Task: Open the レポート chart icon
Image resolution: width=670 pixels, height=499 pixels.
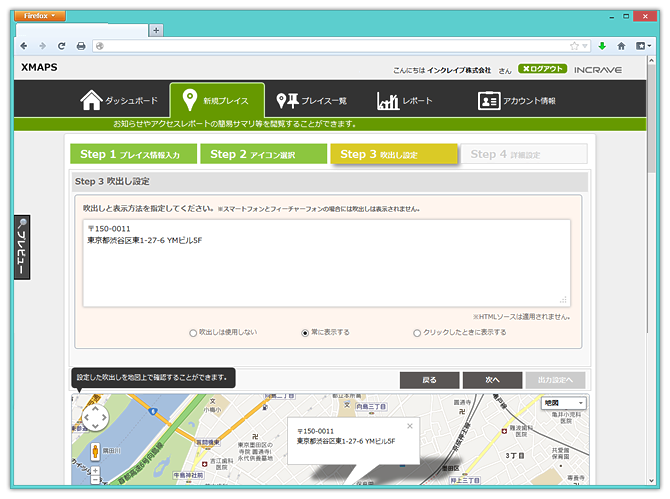Action: (x=388, y=101)
